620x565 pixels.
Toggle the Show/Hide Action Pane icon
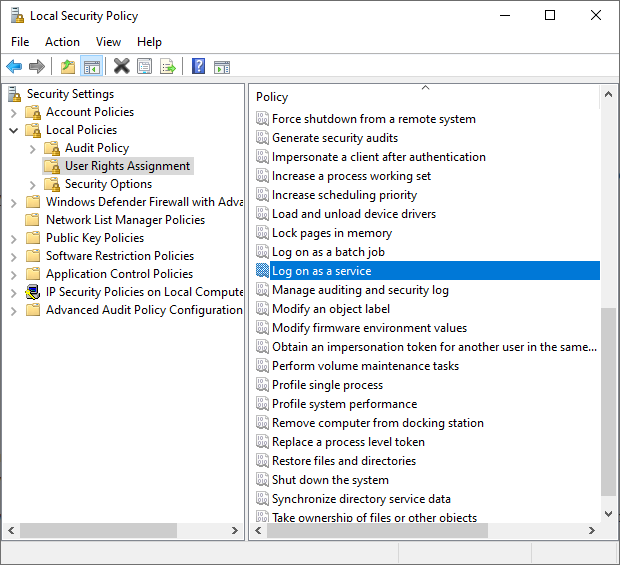click(x=222, y=67)
